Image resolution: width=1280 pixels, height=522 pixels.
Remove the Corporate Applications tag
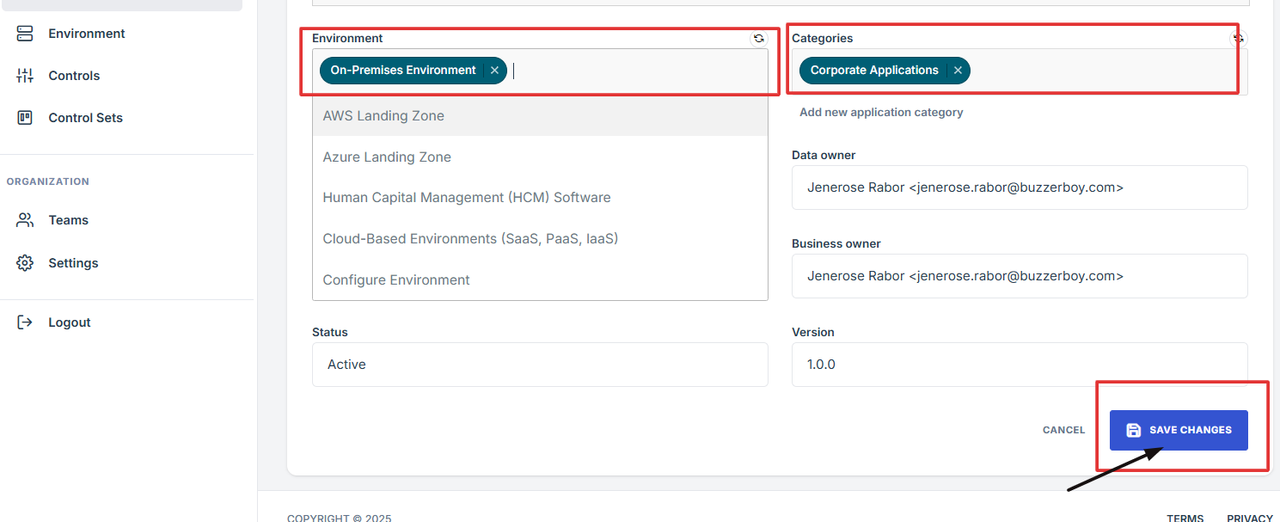click(957, 71)
